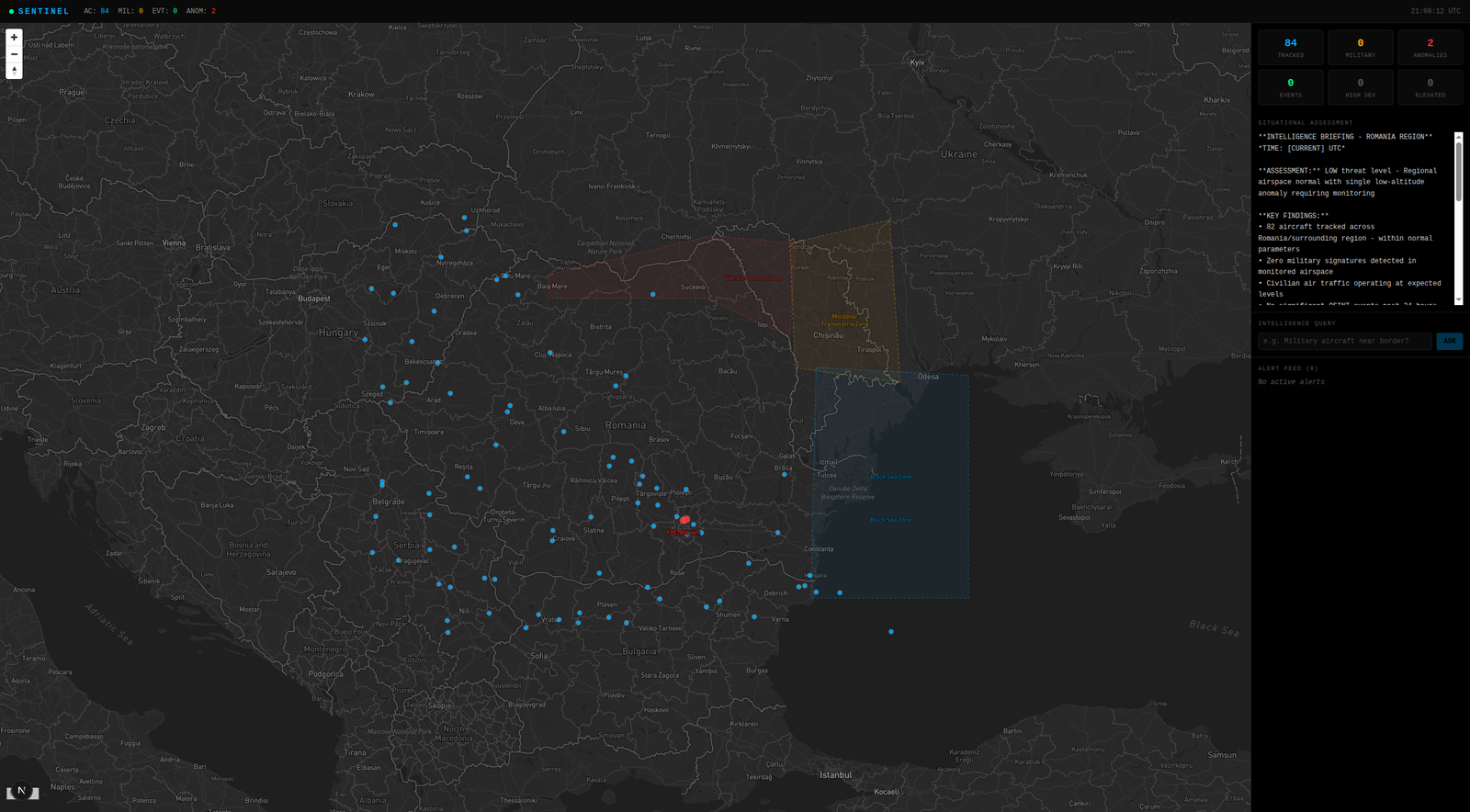Open the 84 Tracked stat card
The image size is (1470, 812).
[1291, 48]
